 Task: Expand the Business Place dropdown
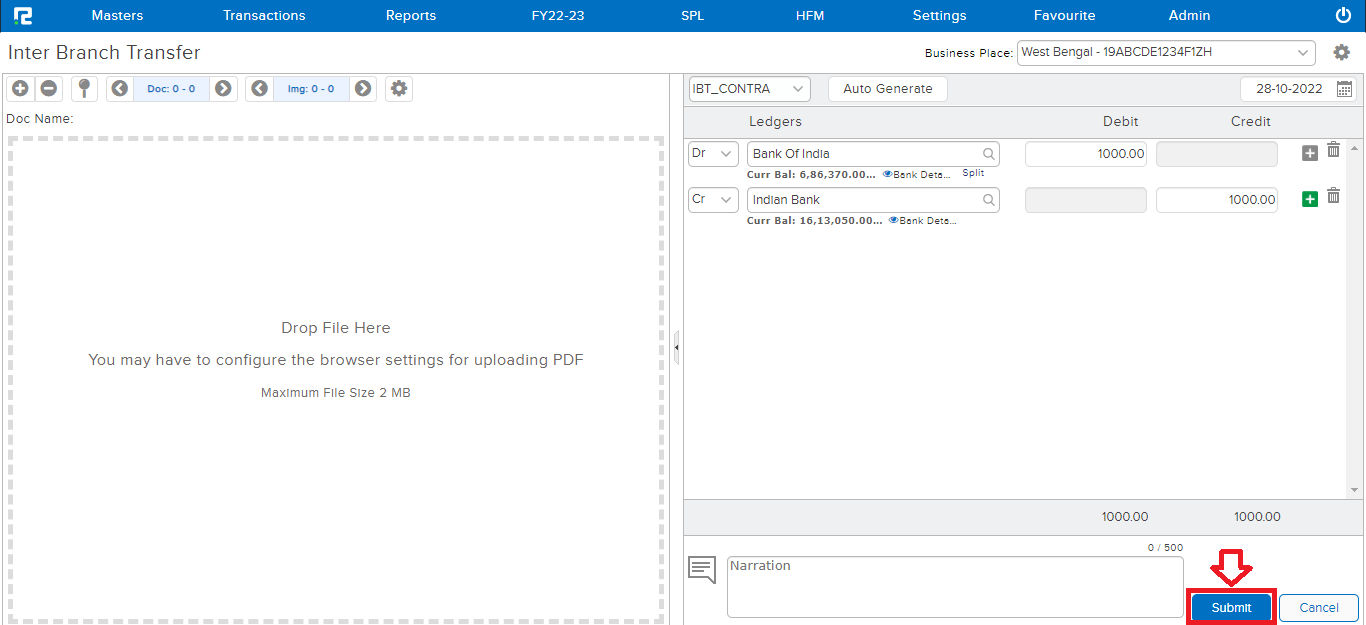click(1303, 52)
